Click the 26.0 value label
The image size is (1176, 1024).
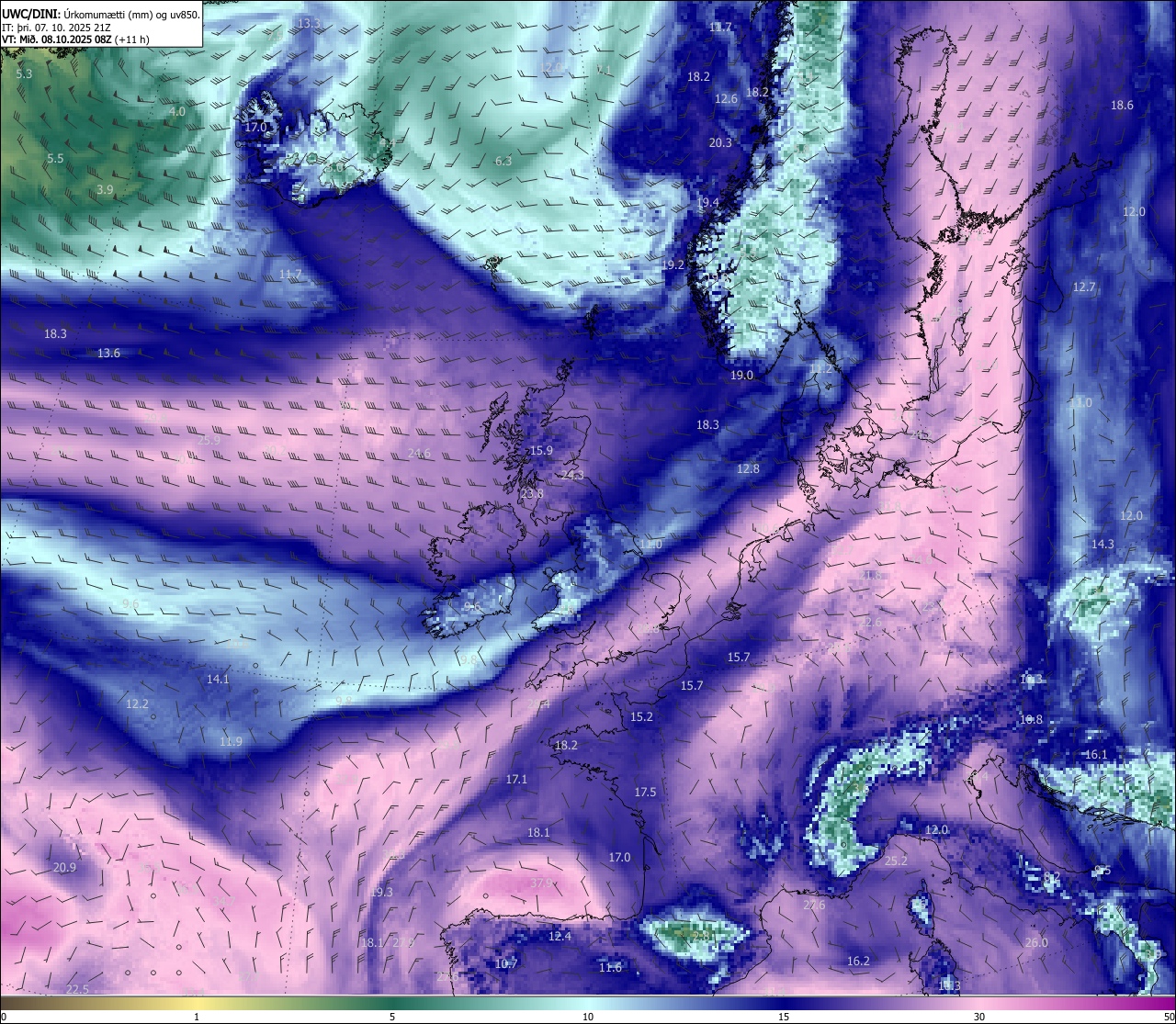[1036, 942]
